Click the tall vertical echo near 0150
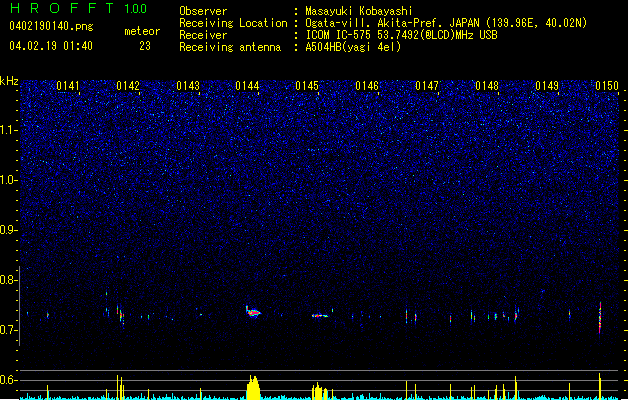629x400 pixels. tap(600, 319)
